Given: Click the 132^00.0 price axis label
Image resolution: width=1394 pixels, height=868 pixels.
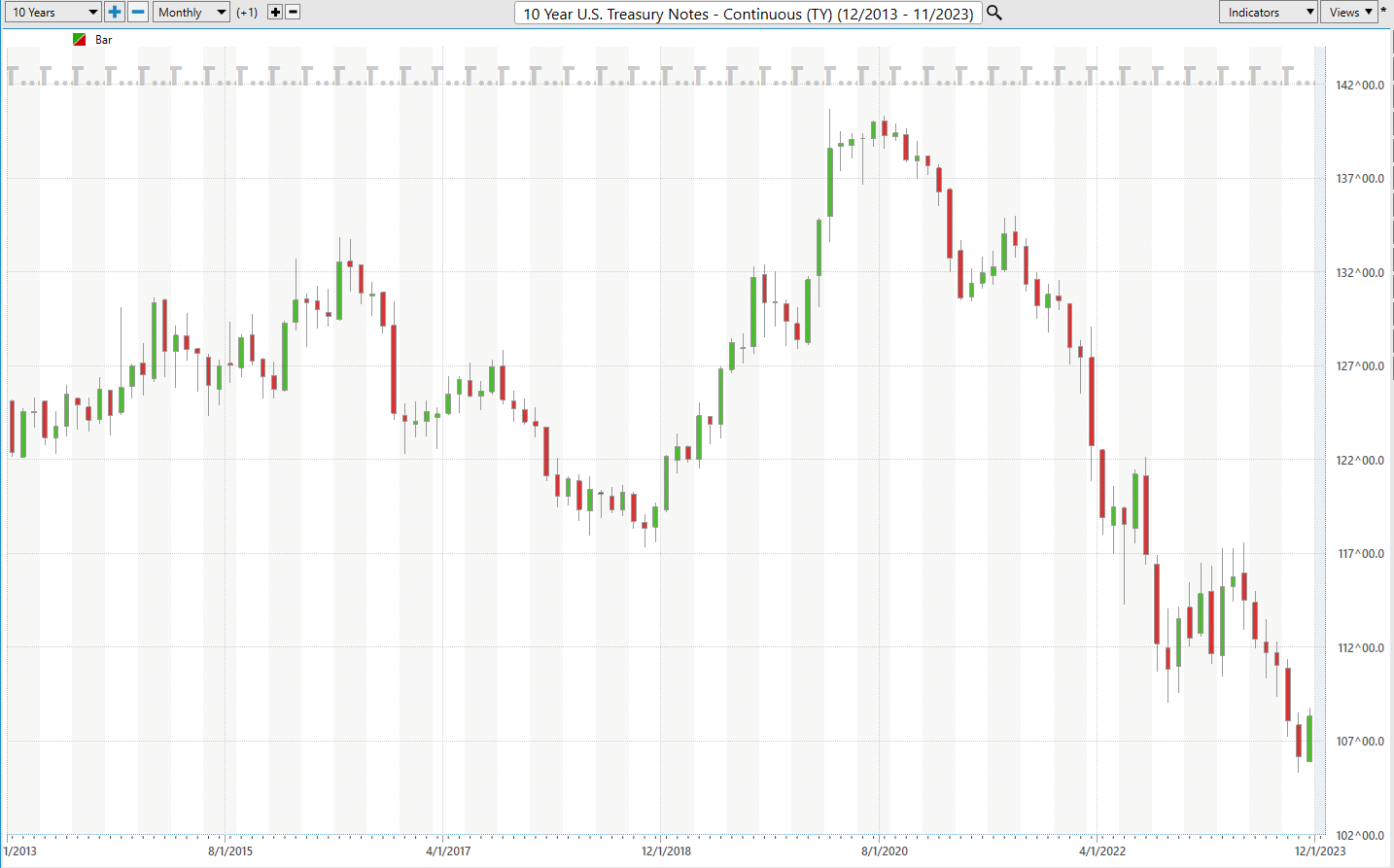Looking at the screenshot, I should click(x=1360, y=273).
